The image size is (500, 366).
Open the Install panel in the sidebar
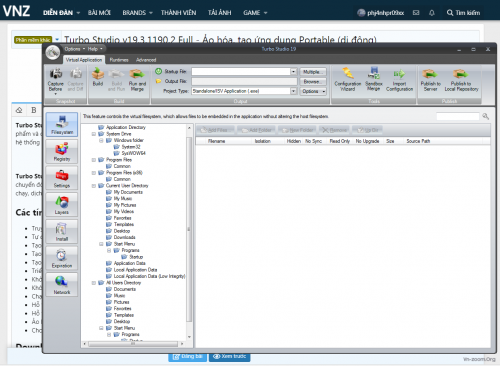tap(62, 231)
